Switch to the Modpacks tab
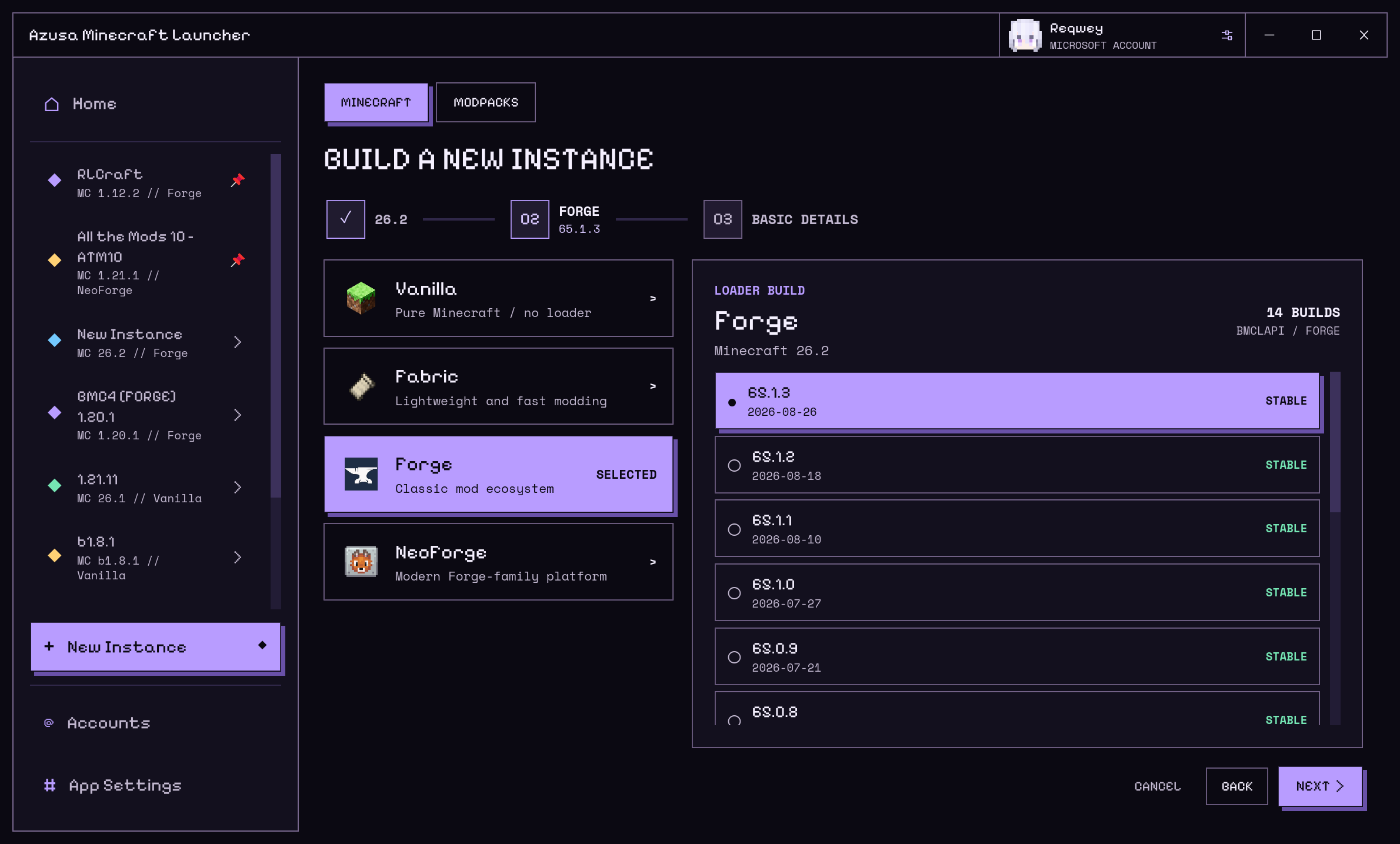Viewport: 1400px width, 844px height. (486, 102)
